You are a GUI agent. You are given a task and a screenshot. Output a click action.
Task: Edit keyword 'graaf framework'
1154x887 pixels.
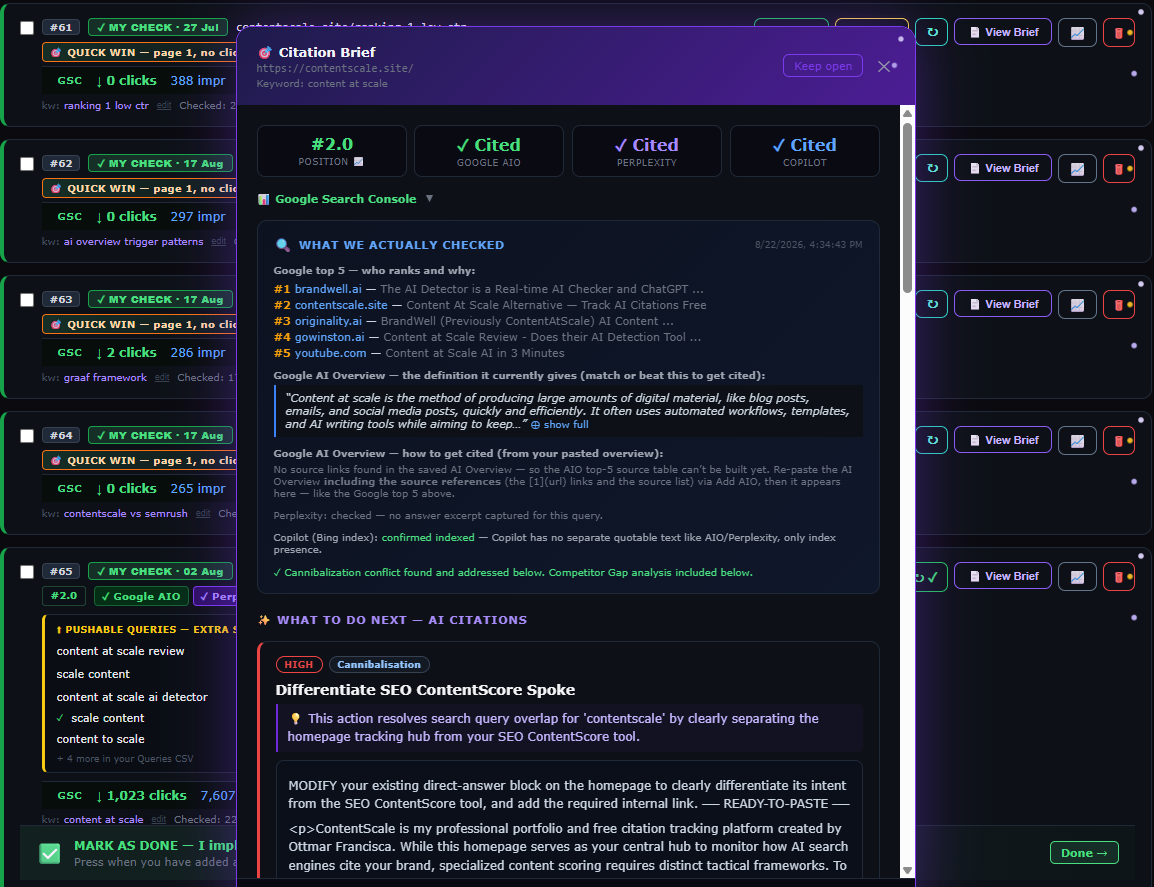point(162,378)
